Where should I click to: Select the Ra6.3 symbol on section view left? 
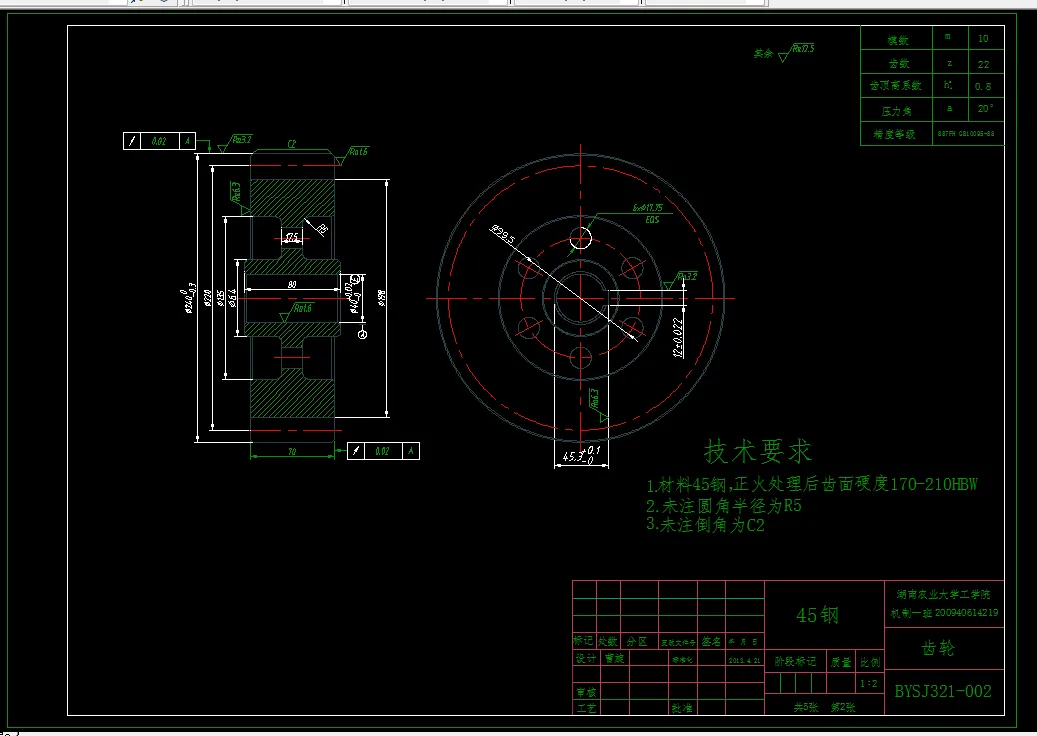(x=239, y=197)
